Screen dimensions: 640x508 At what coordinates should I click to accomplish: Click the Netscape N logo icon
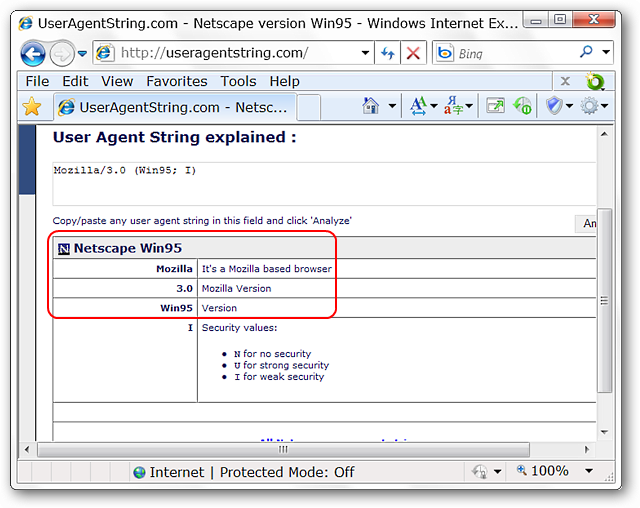click(64, 248)
